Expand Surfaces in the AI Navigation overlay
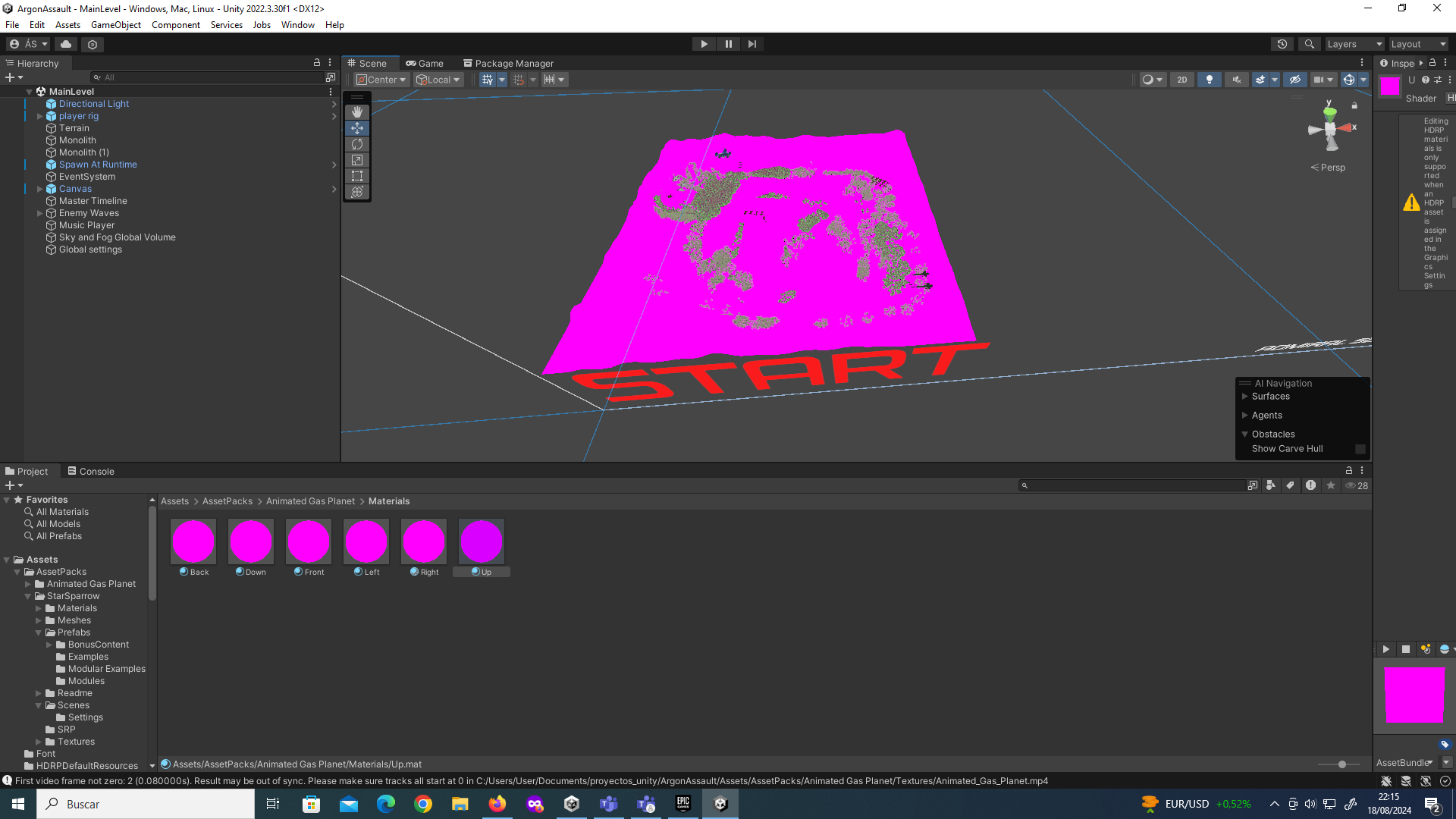This screenshot has height=819, width=1456. [x=1244, y=396]
